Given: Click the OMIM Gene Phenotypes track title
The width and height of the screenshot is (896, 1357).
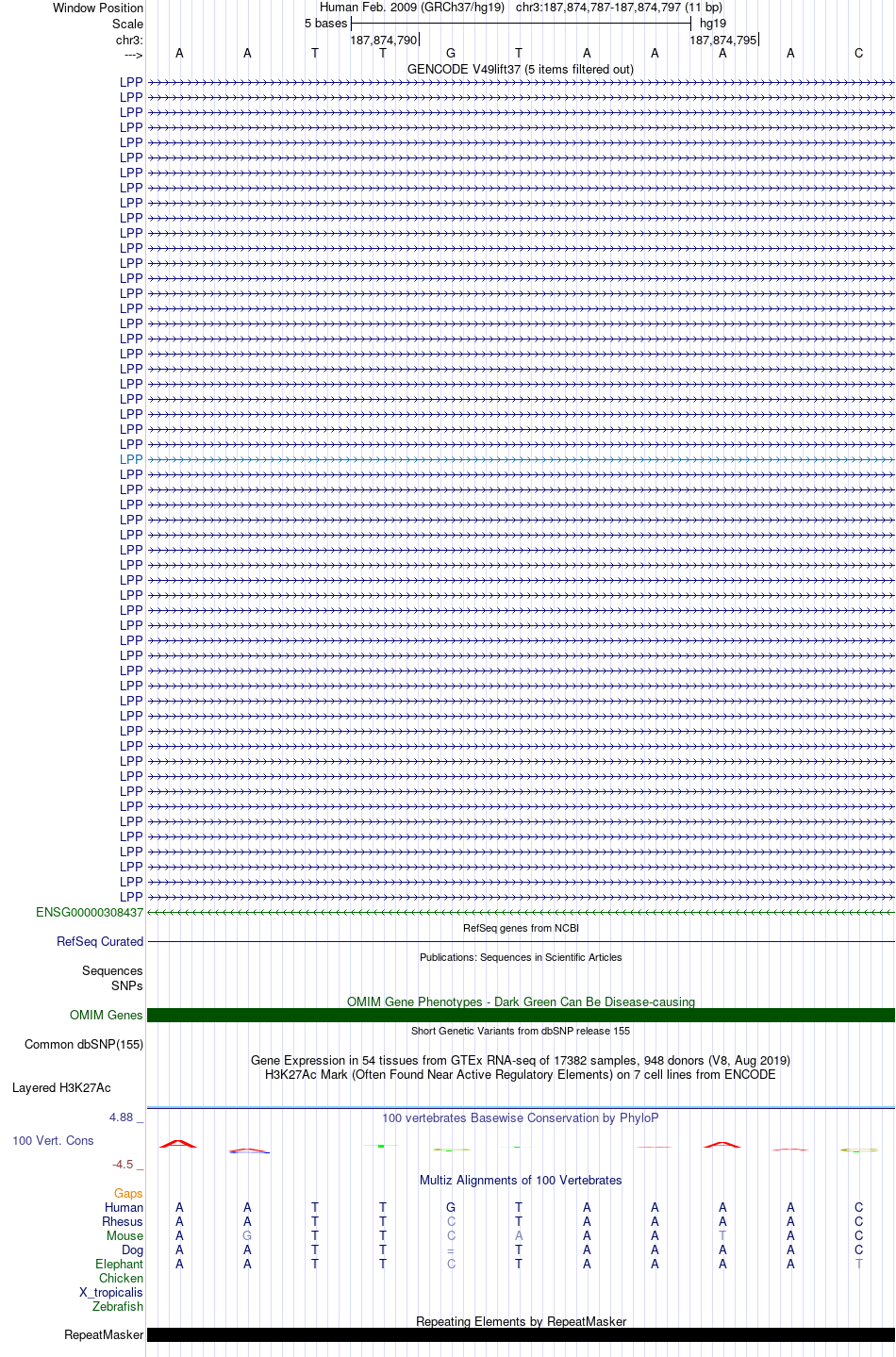Looking at the screenshot, I should click(521, 1001).
